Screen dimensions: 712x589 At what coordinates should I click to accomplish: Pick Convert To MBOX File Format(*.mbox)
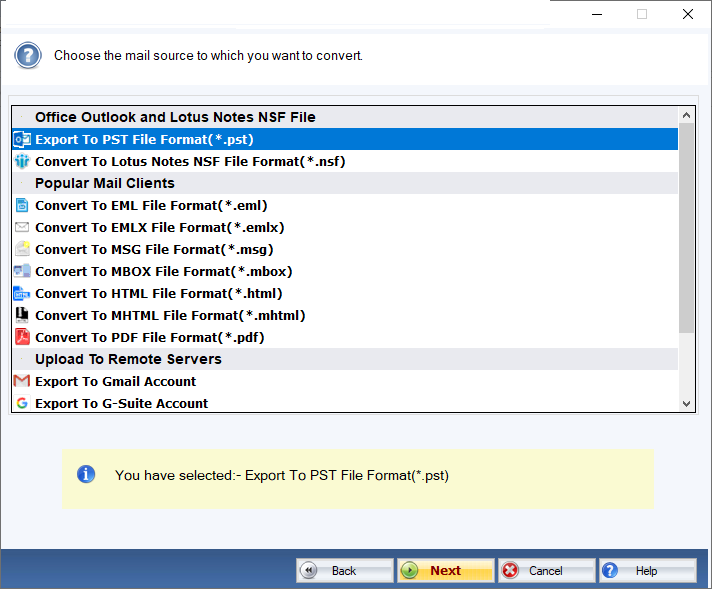tap(345, 271)
